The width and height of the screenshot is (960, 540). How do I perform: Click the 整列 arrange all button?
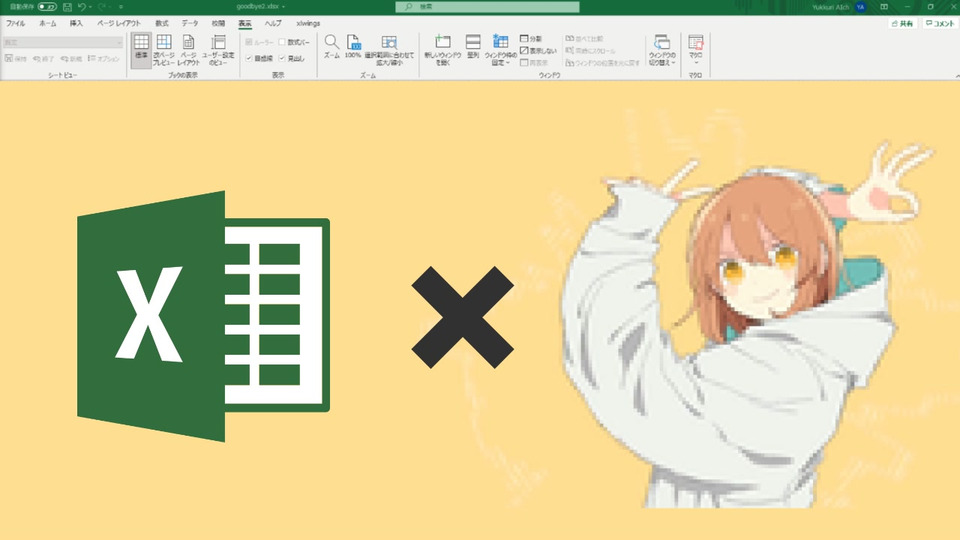point(473,47)
